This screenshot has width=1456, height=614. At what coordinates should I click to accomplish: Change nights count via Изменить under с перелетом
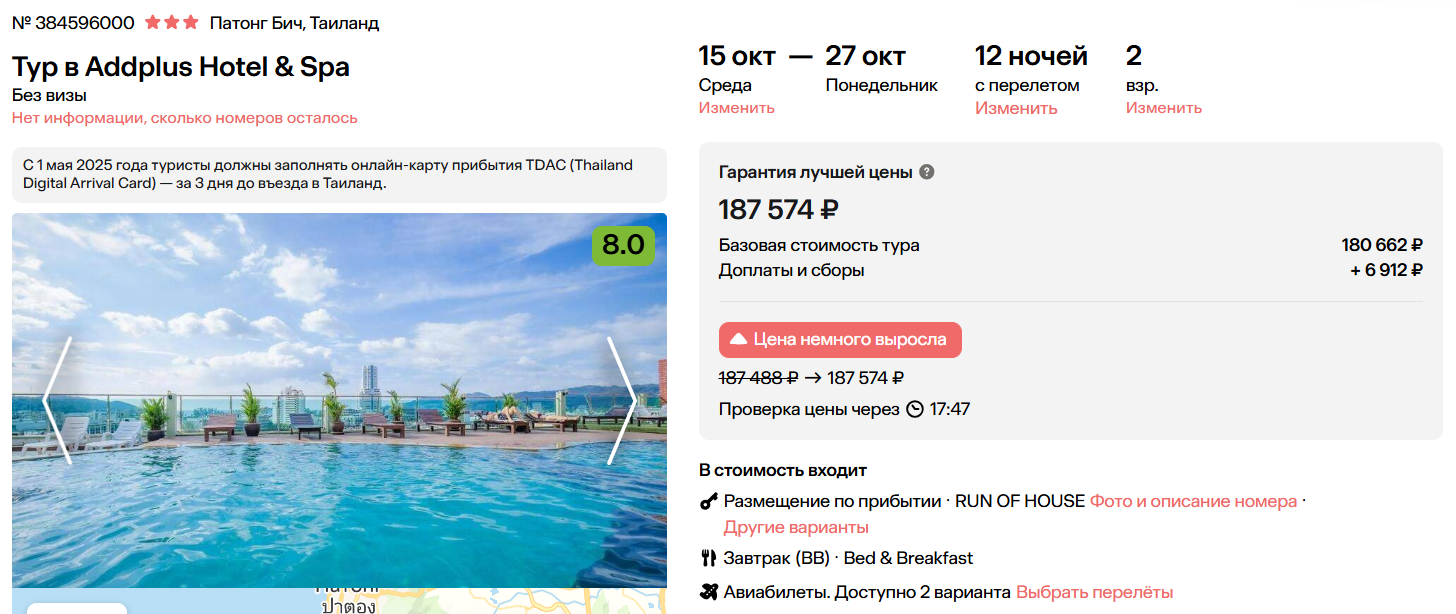[x=1016, y=108]
